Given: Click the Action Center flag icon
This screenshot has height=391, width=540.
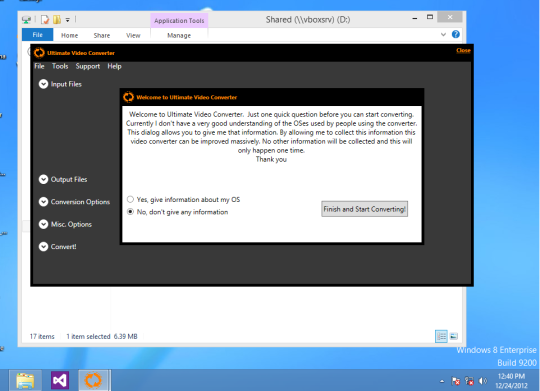Looking at the screenshot, I should 456,381.
